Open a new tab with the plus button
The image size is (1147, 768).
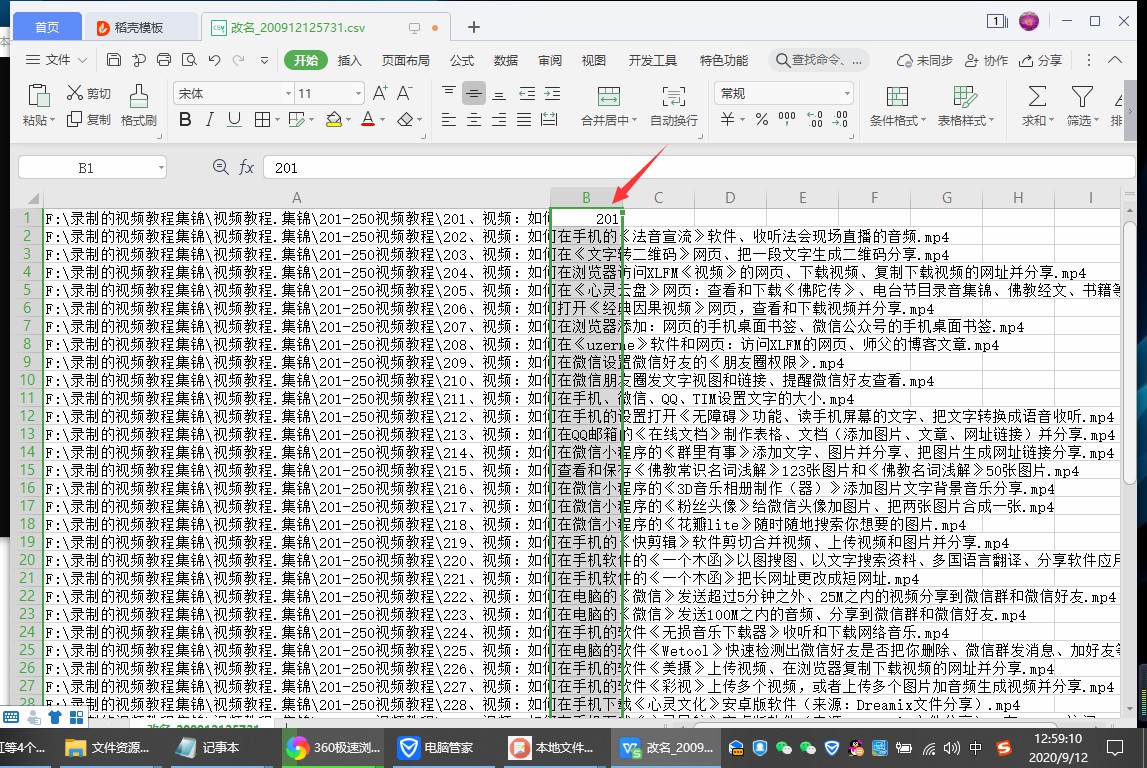pyautogui.click(x=474, y=27)
